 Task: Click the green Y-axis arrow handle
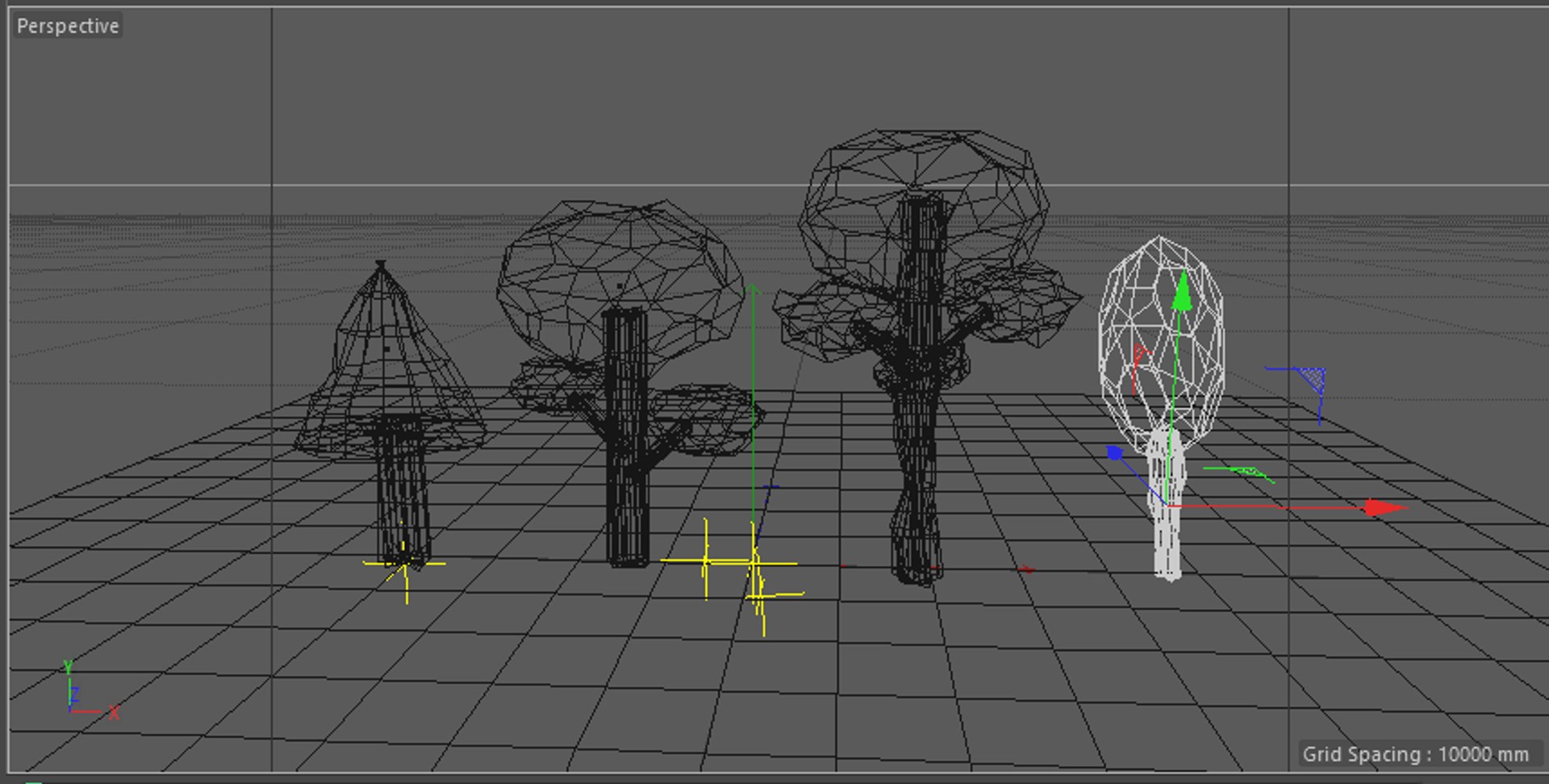coord(1182,290)
